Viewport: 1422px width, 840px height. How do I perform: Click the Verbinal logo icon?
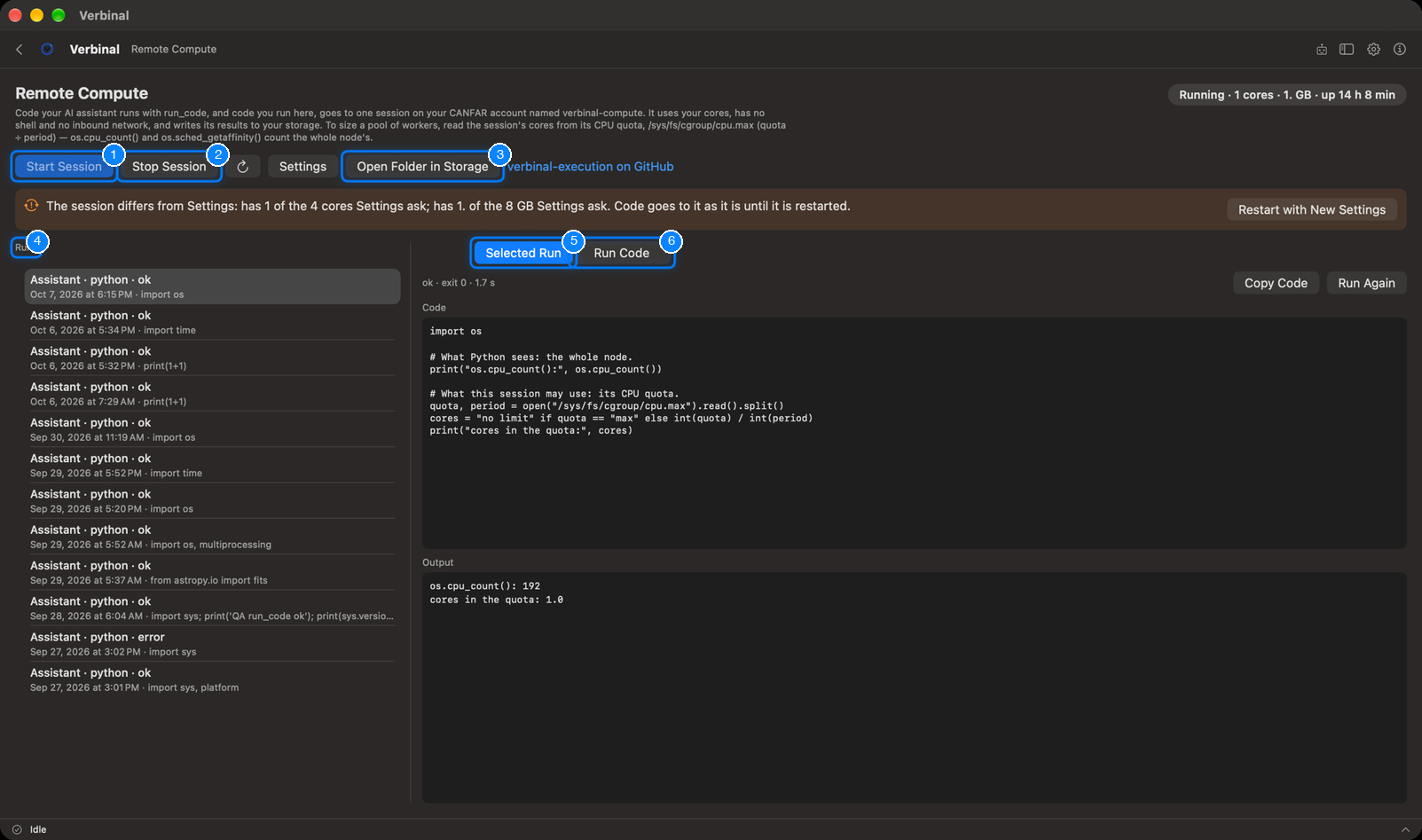[x=47, y=50]
